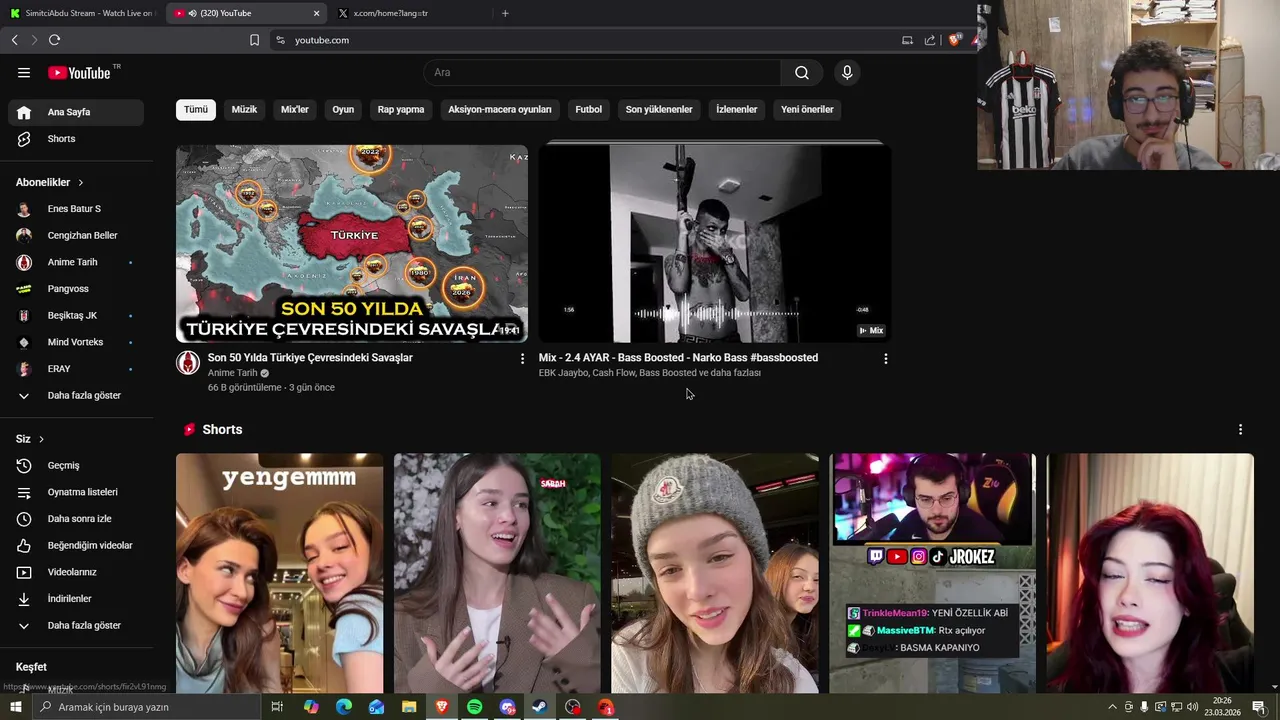1280x720 pixels.
Task: Reload the page with the refresh icon
Action: tap(54, 40)
